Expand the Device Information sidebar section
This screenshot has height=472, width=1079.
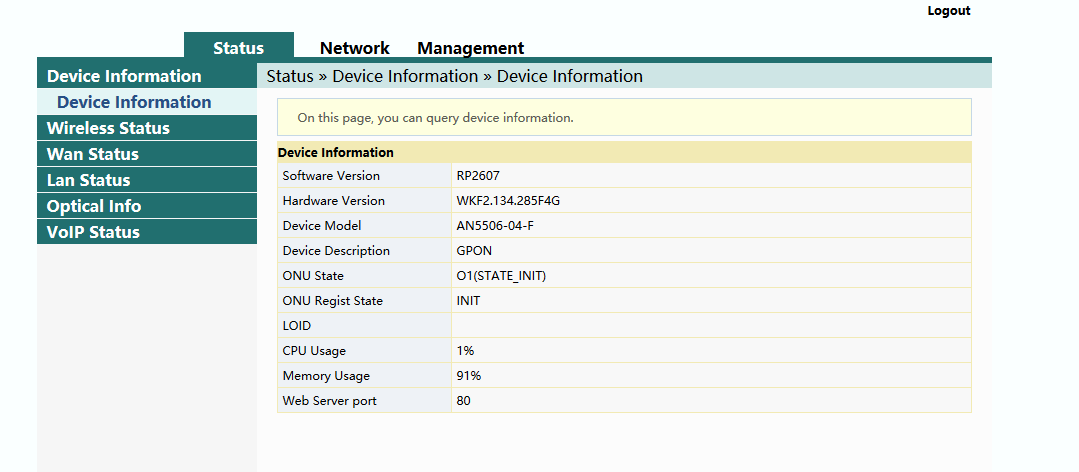pos(147,76)
